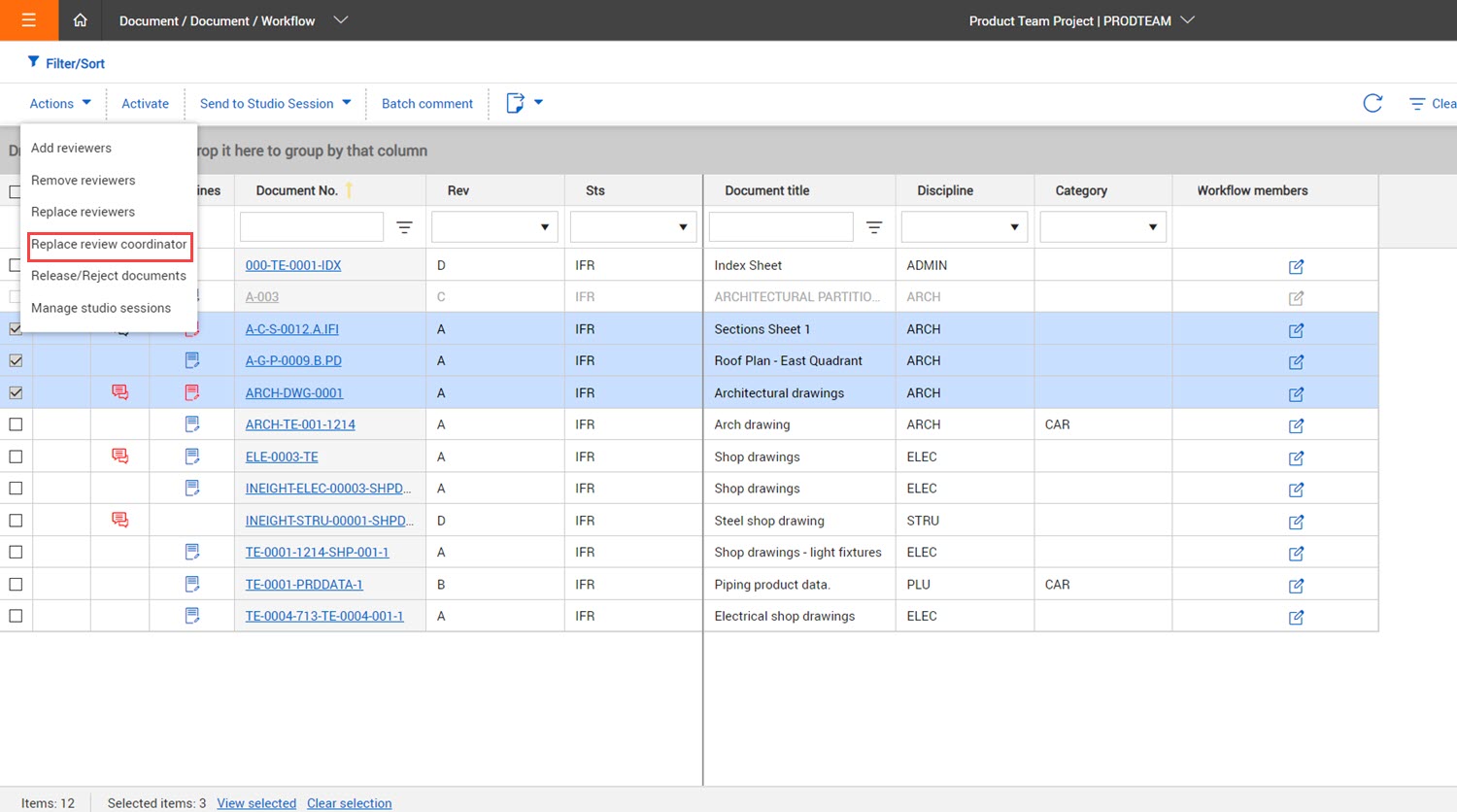Click the document icon for TE-0001-PRDDATA-1
This screenshot has height=812, width=1457.
coord(192,584)
